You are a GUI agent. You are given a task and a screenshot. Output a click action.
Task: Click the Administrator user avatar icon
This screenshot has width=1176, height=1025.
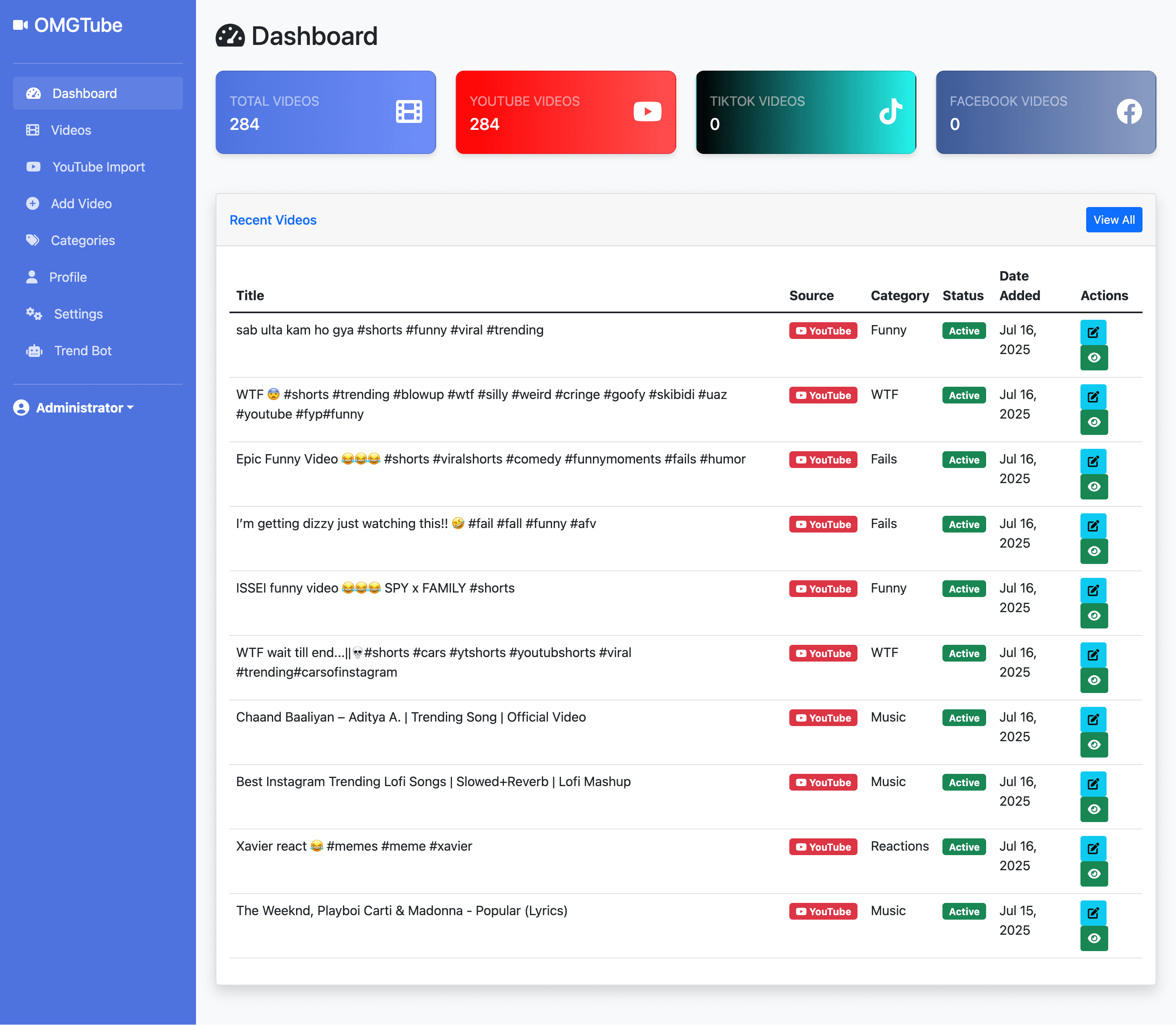click(x=21, y=408)
